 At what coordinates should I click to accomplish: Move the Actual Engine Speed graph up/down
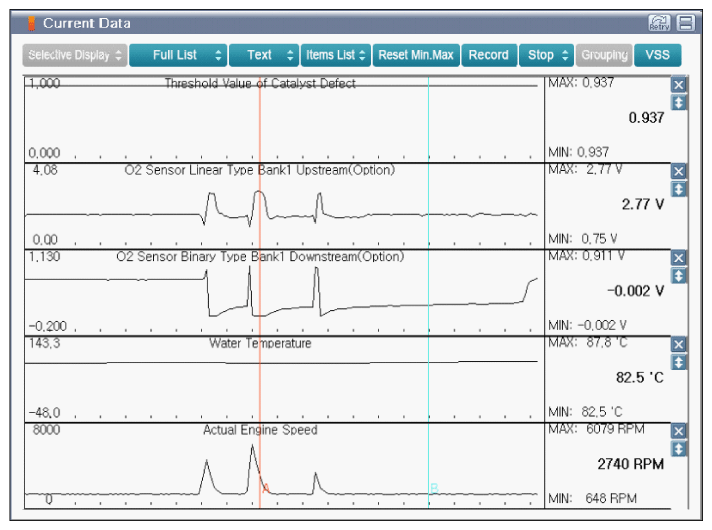pyautogui.click(x=678, y=449)
